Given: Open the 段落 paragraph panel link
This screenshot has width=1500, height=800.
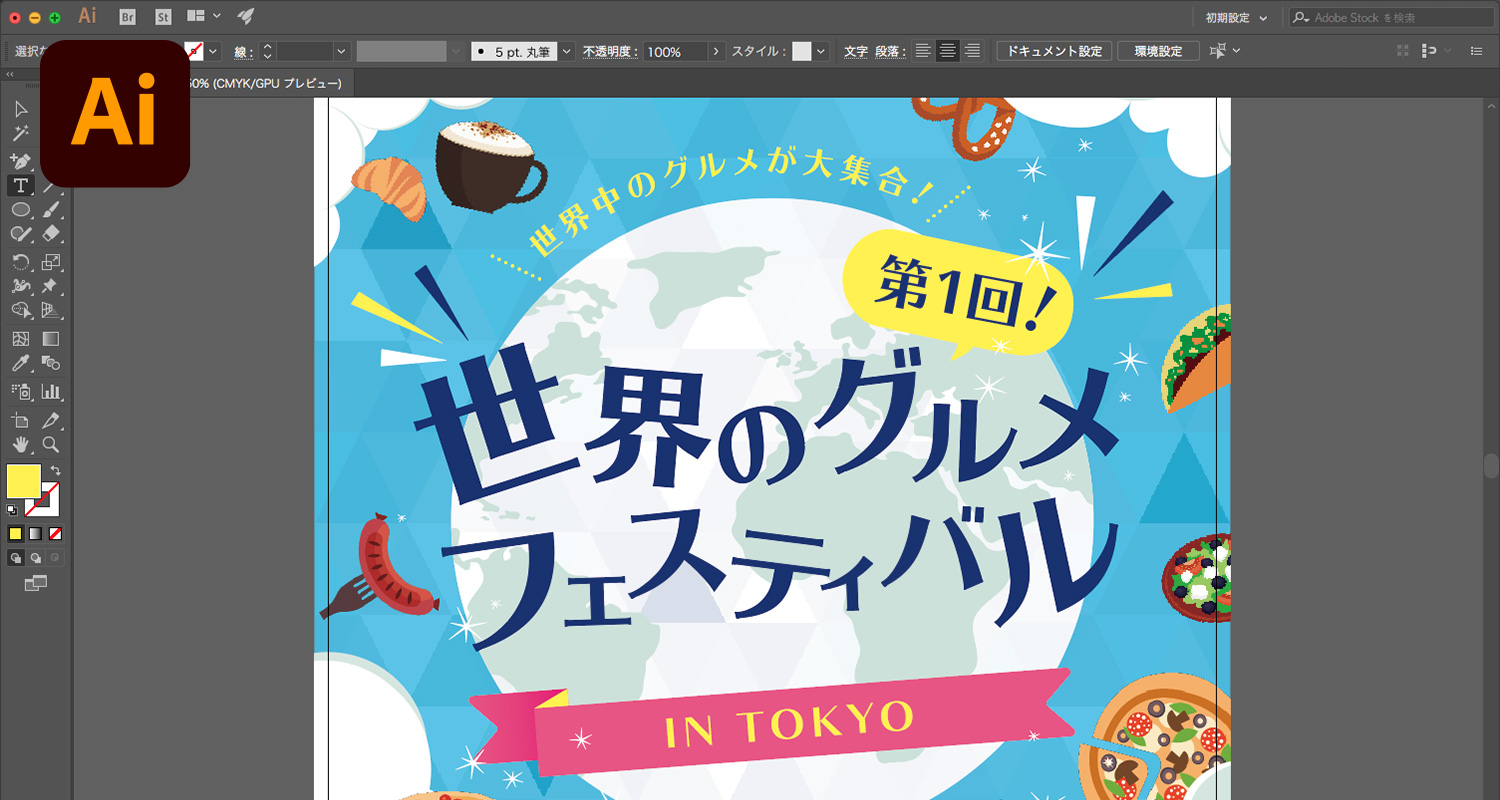Looking at the screenshot, I should pyautogui.click(x=889, y=51).
